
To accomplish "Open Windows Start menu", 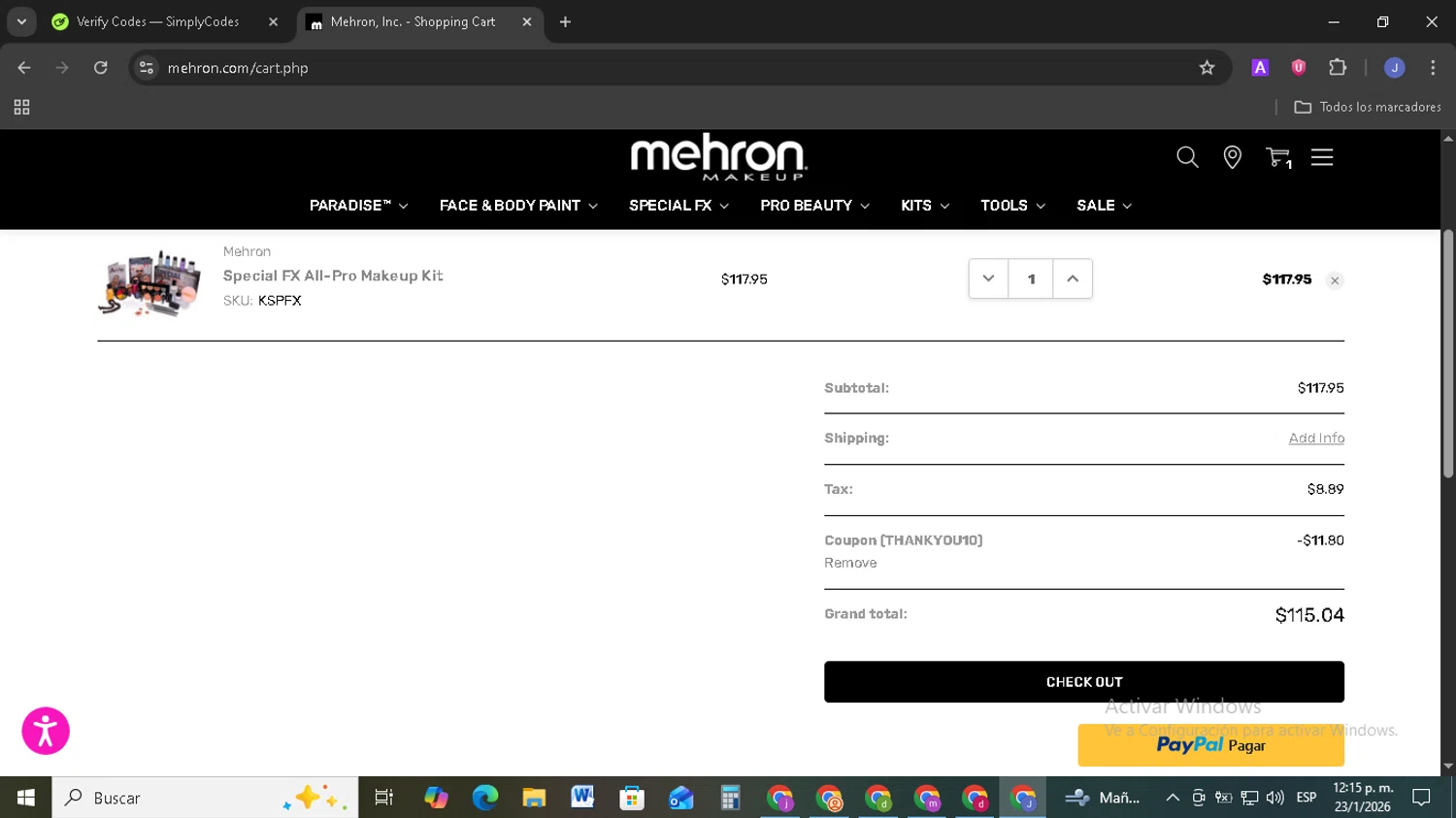I will tap(25, 798).
